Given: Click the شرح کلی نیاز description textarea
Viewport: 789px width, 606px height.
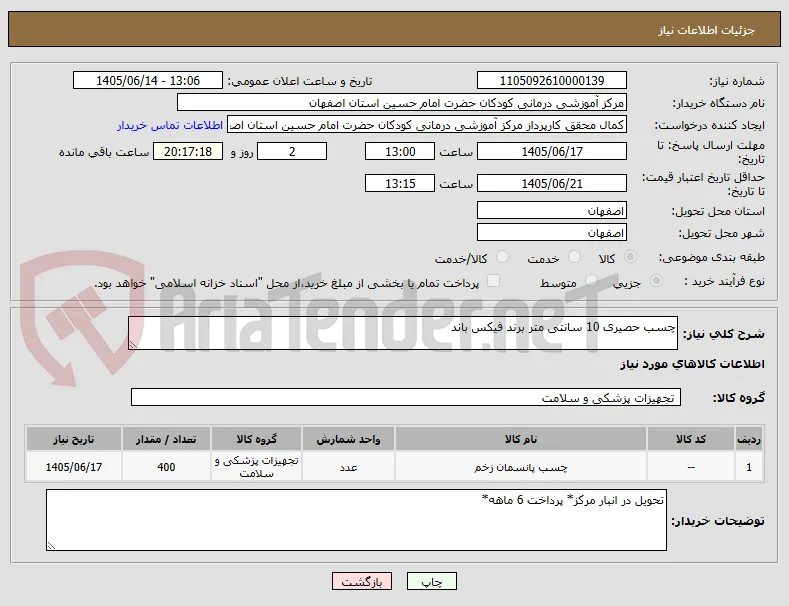Looking at the screenshot, I should click(403, 333).
